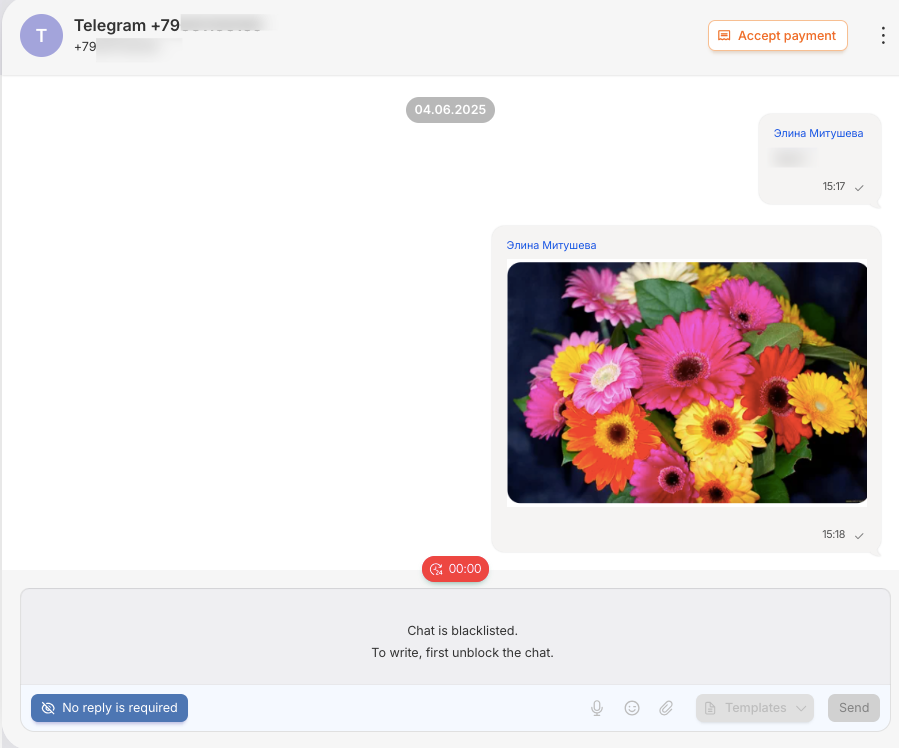Click sender name in the 15:17 message
The width and height of the screenshot is (899, 748).
[818, 133]
